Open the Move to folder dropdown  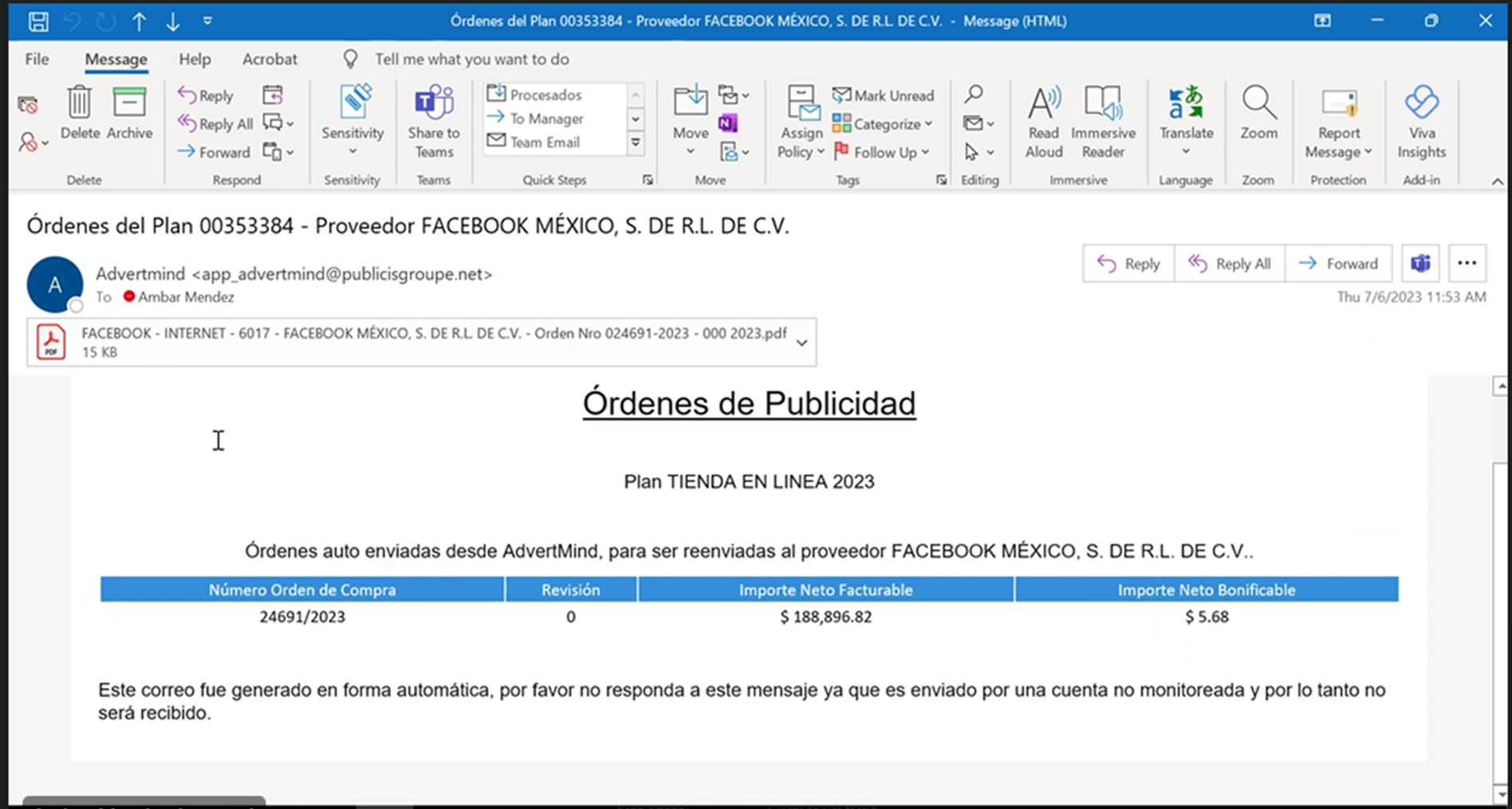pos(691,120)
